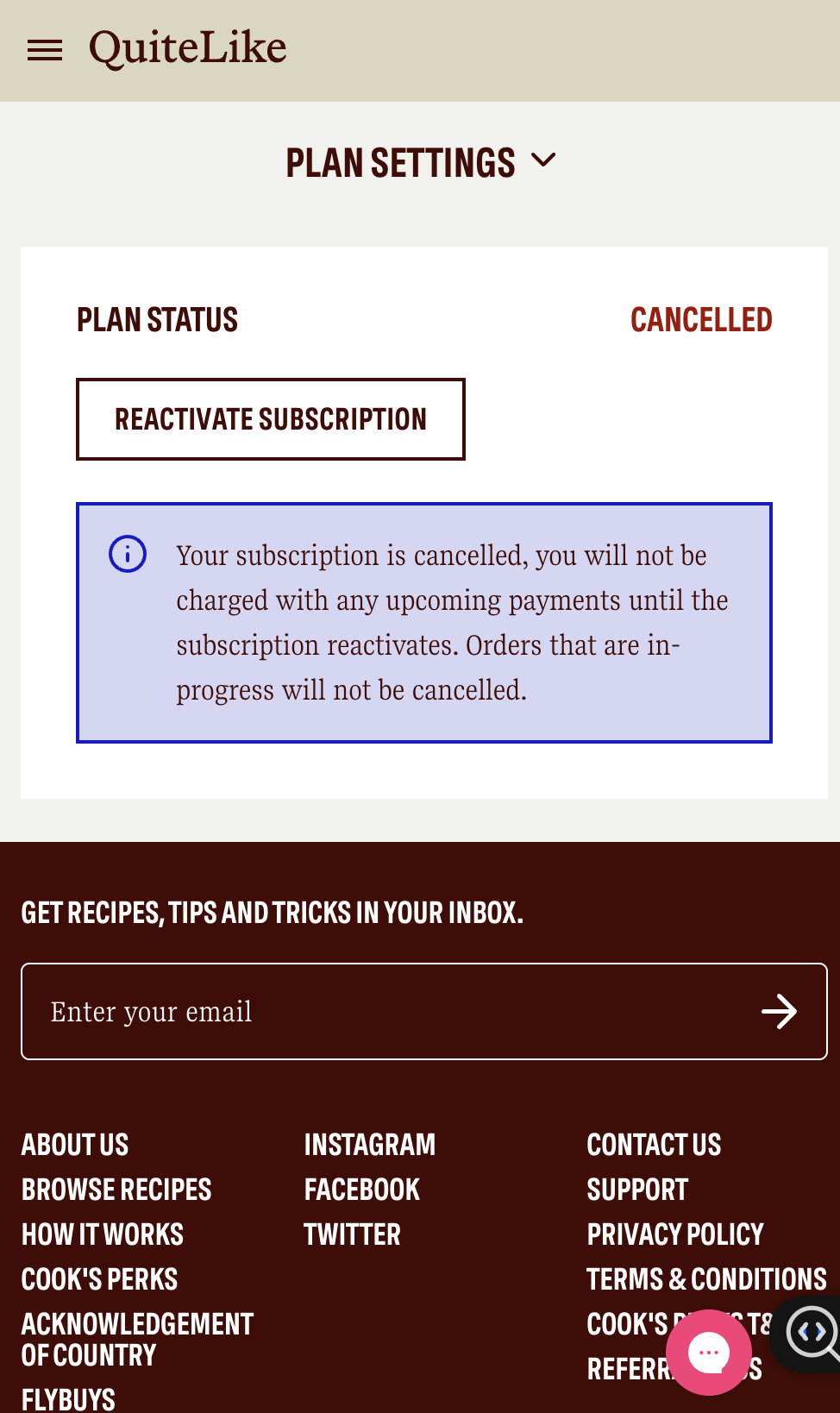Open the pink chat bubble widget
840x1413 pixels.
pyautogui.click(x=709, y=1353)
